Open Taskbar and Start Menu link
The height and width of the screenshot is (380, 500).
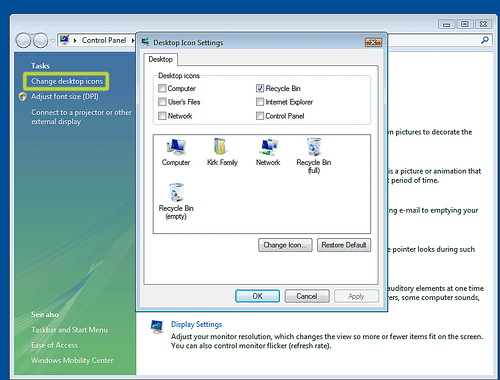pyautogui.click(x=69, y=330)
